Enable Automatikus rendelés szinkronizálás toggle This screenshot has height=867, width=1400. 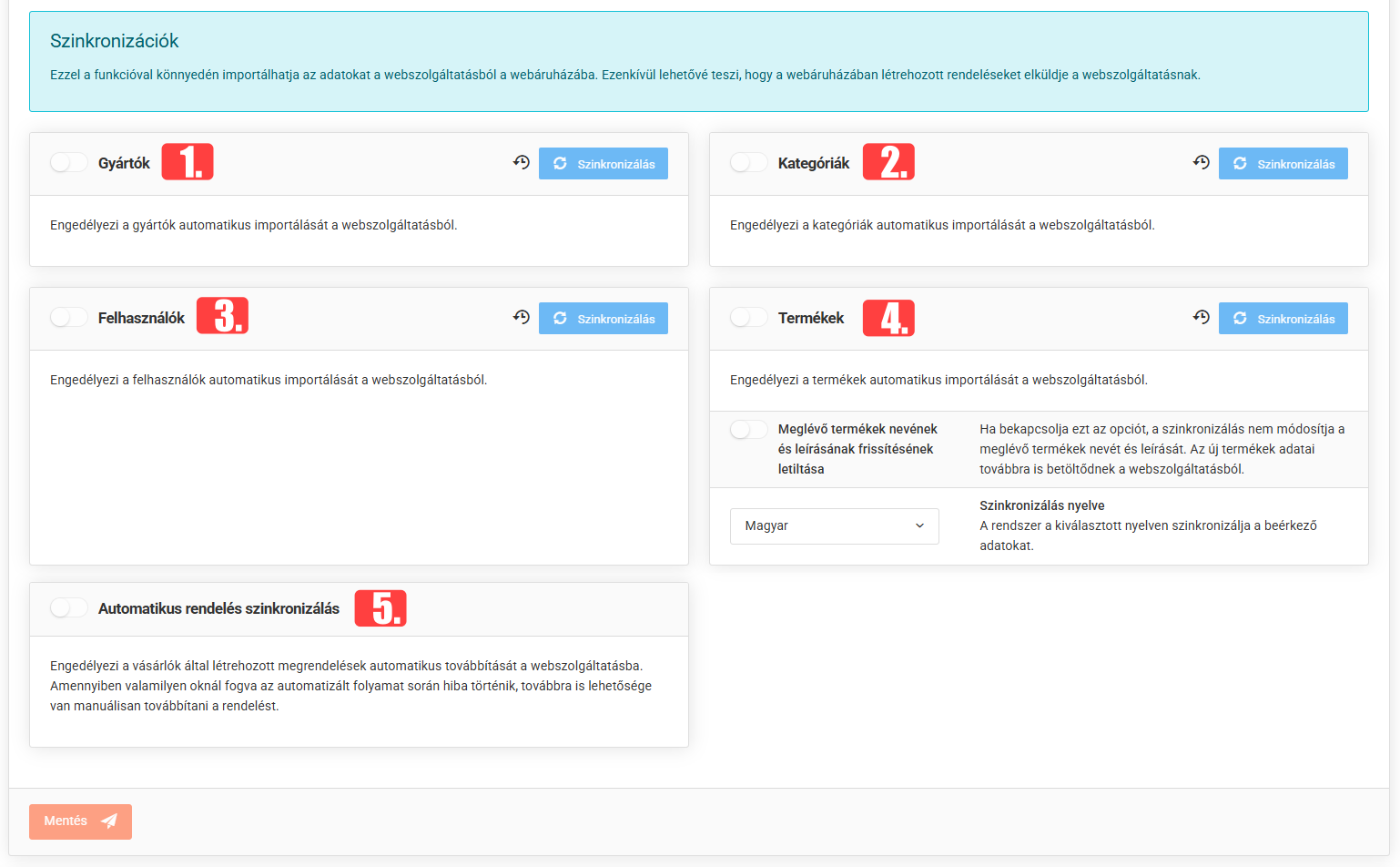point(68,608)
